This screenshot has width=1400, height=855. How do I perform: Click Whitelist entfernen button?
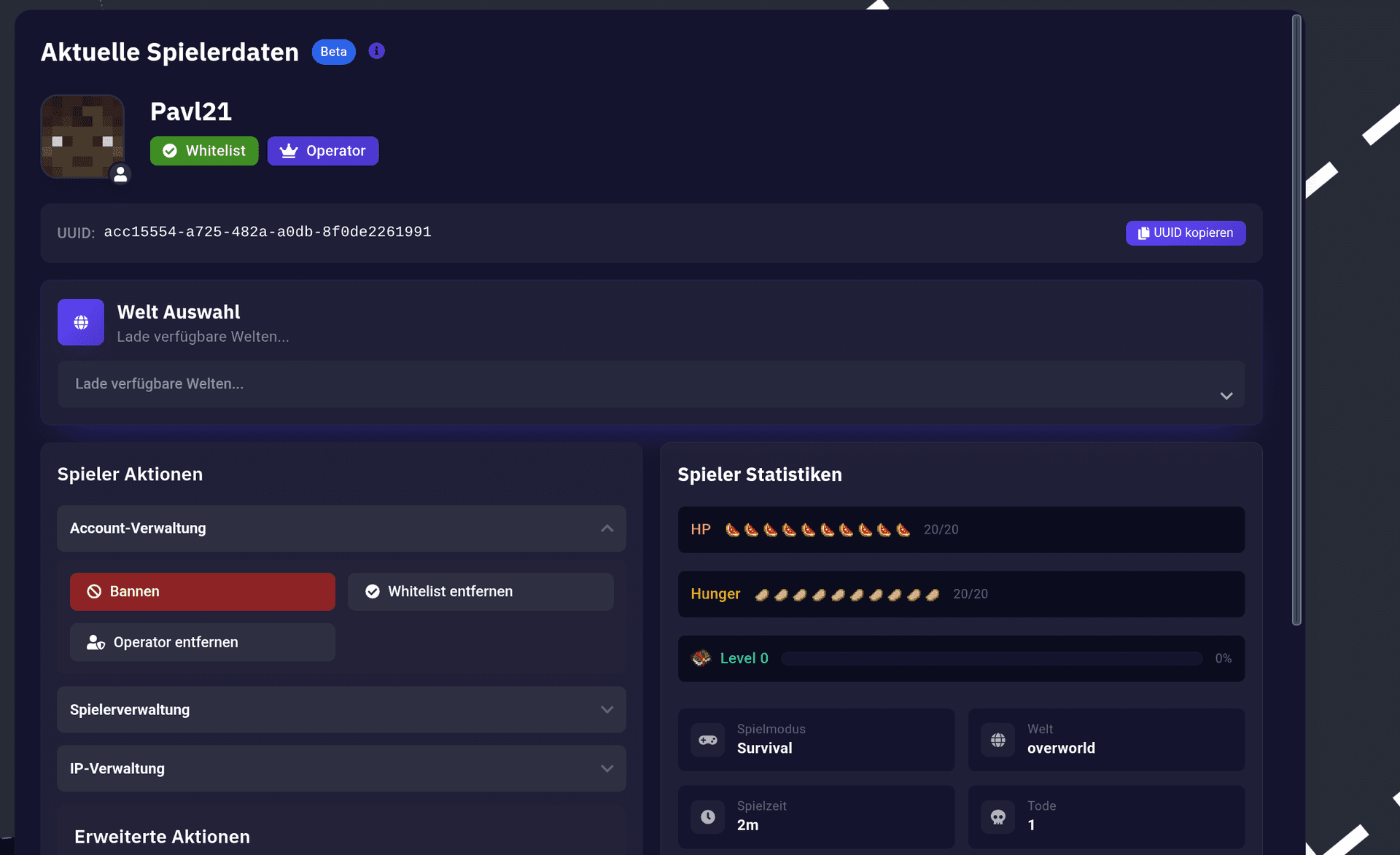click(x=481, y=592)
